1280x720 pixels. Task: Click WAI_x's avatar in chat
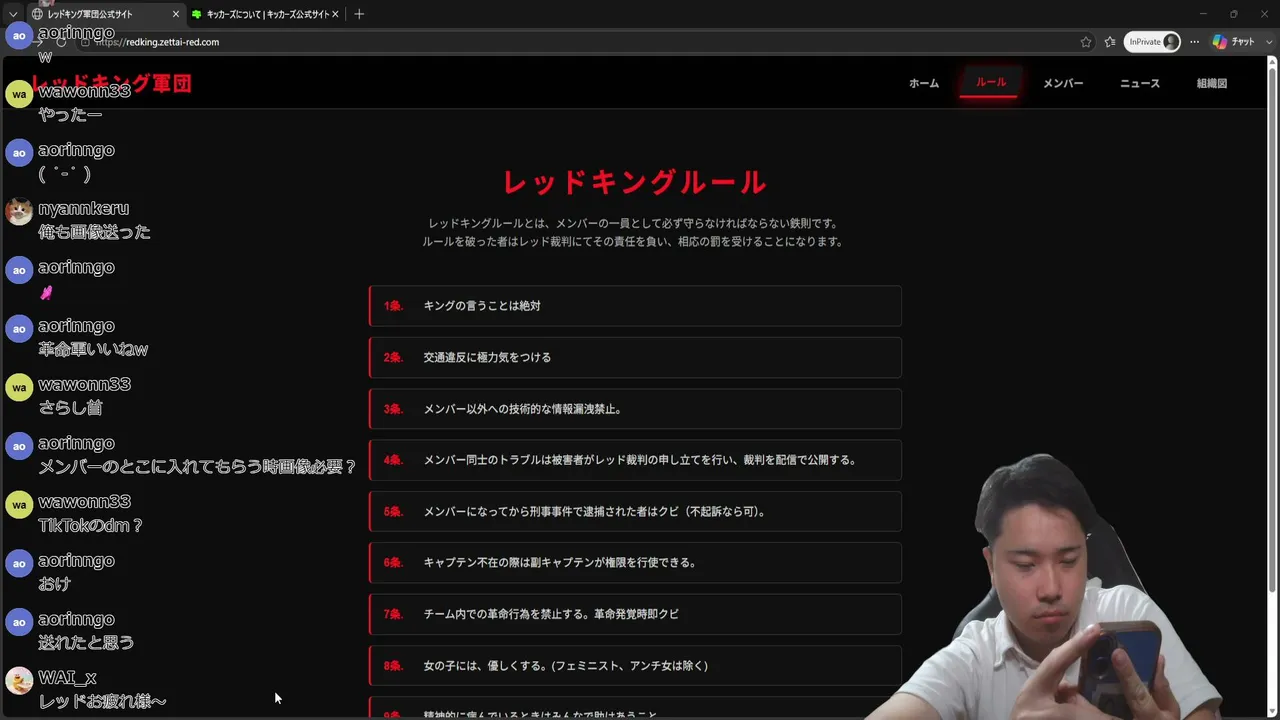(19, 681)
